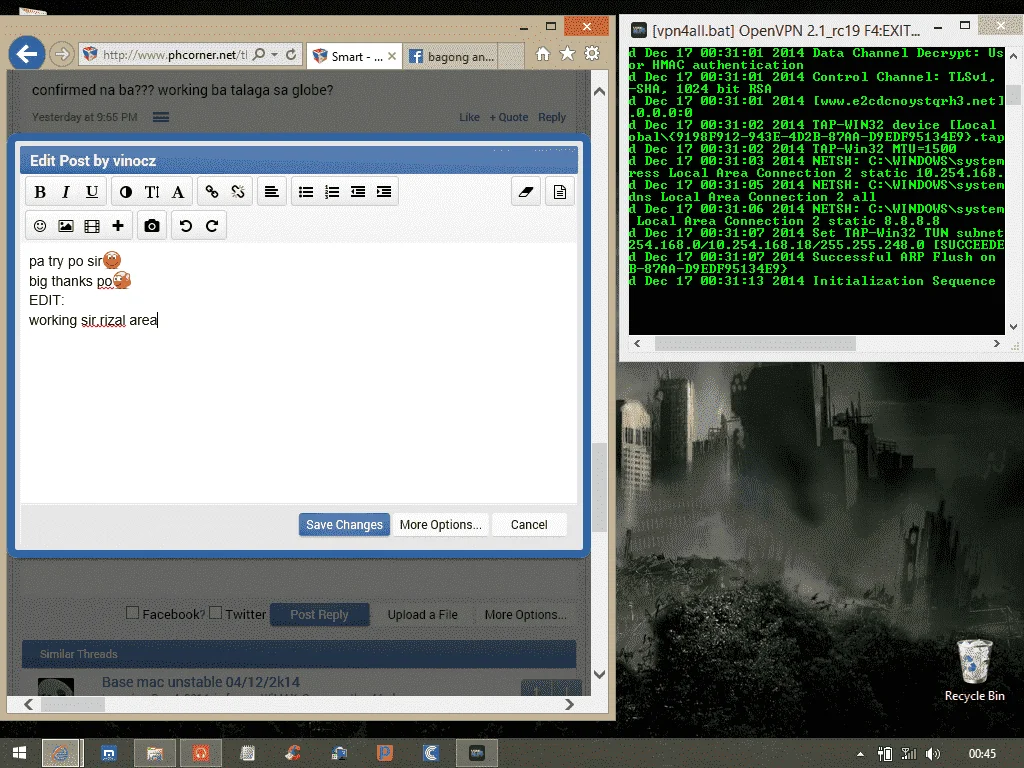Image resolution: width=1024 pixels, height=768 pixels.
Task: Redo the last edit in editor
Action: (x=212, y=226)
